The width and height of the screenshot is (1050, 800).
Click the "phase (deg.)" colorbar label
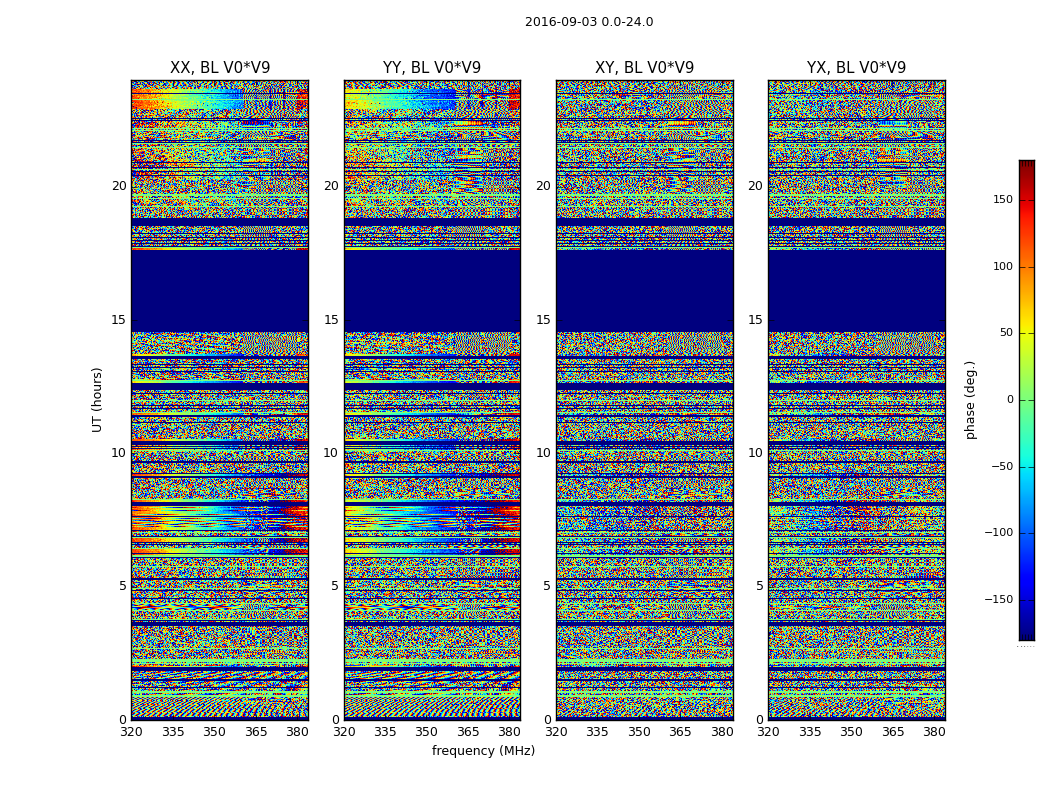tap(970, 400)
